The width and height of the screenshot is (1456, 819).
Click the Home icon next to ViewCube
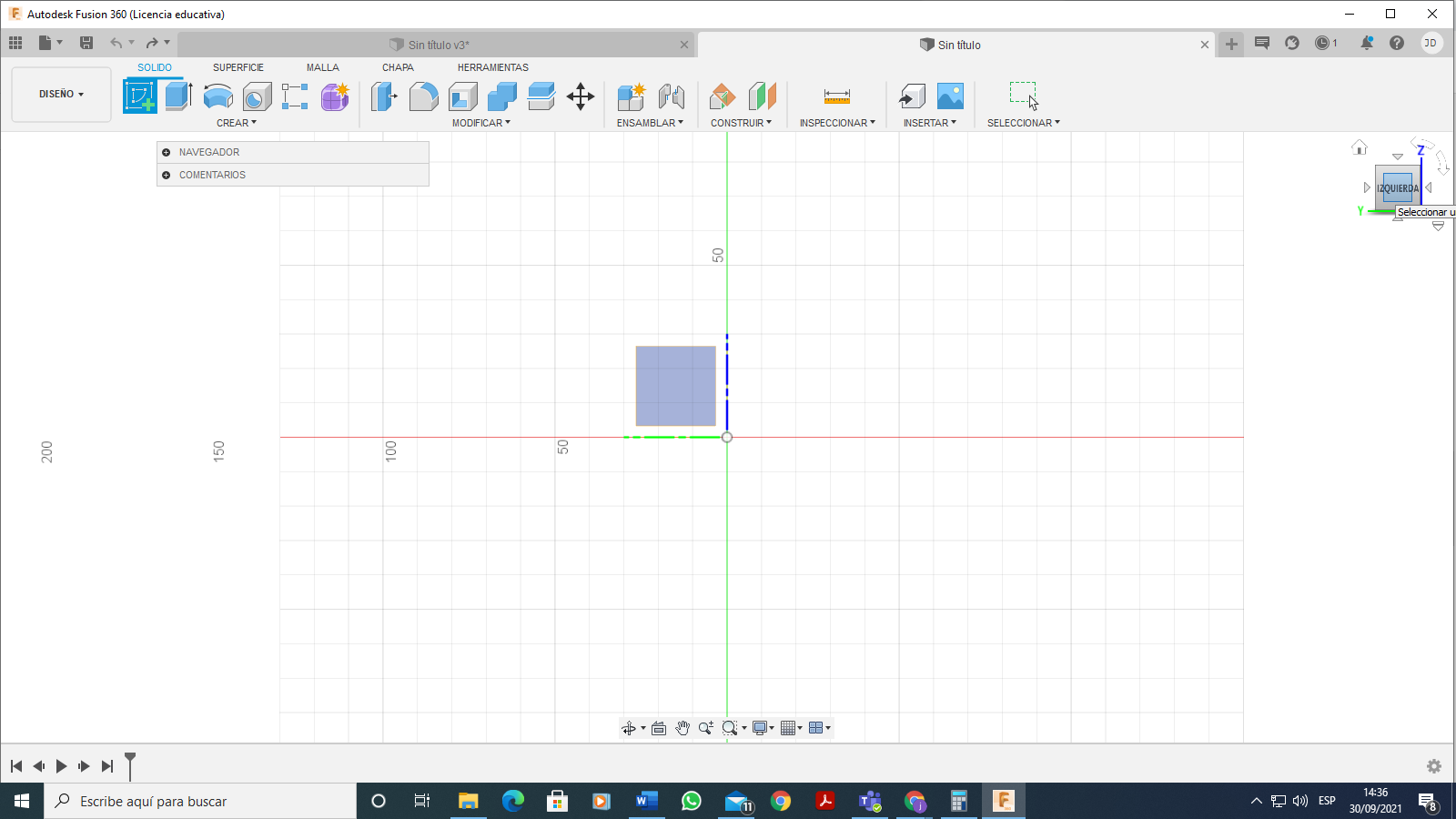pos(1360,147)
